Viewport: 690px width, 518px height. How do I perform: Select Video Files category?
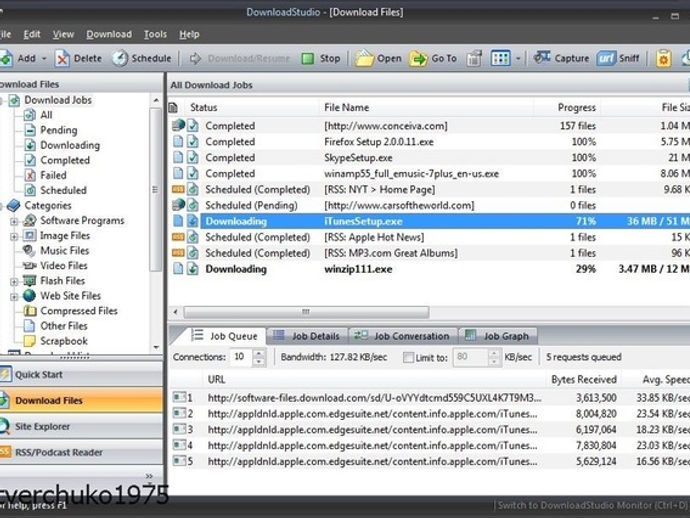tap(63, 265)
